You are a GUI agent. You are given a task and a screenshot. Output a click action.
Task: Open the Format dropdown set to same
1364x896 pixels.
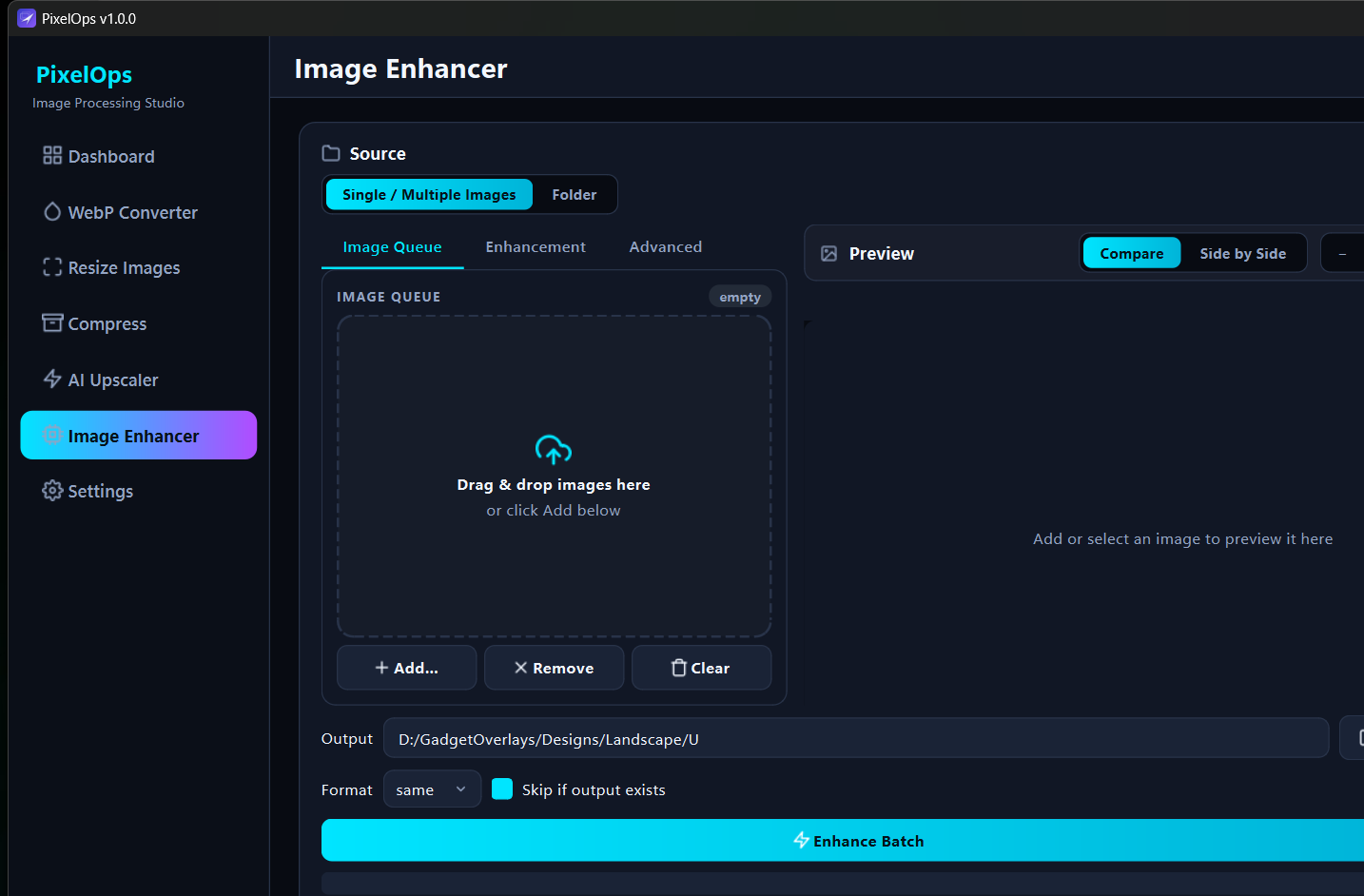tap(432, 789)
